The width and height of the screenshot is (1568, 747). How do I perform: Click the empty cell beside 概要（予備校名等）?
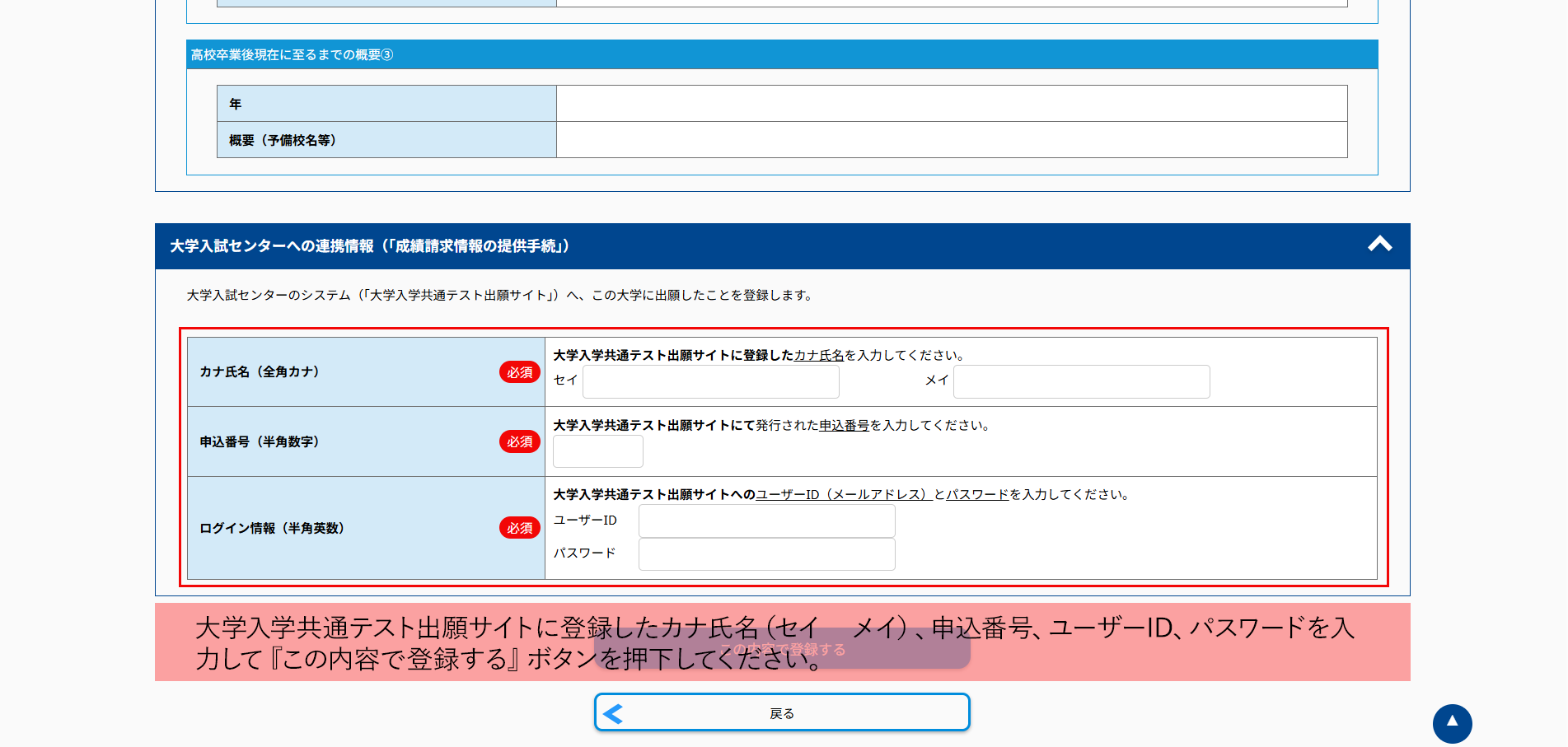tap(951, 140)
